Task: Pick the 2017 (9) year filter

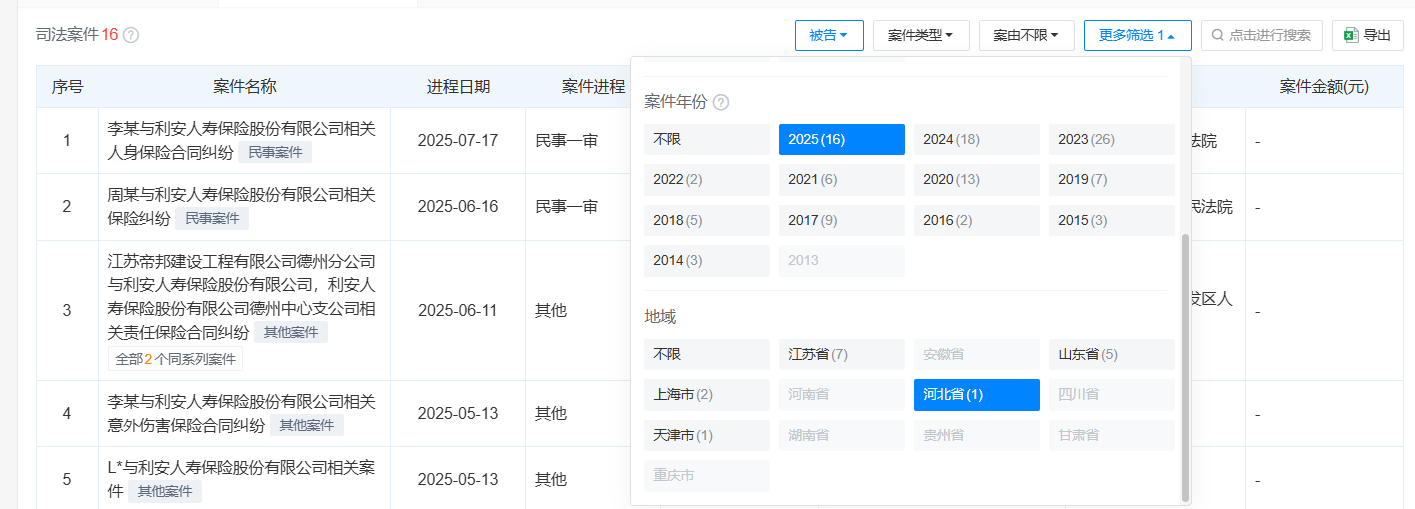Action: [x=842, y=220]
